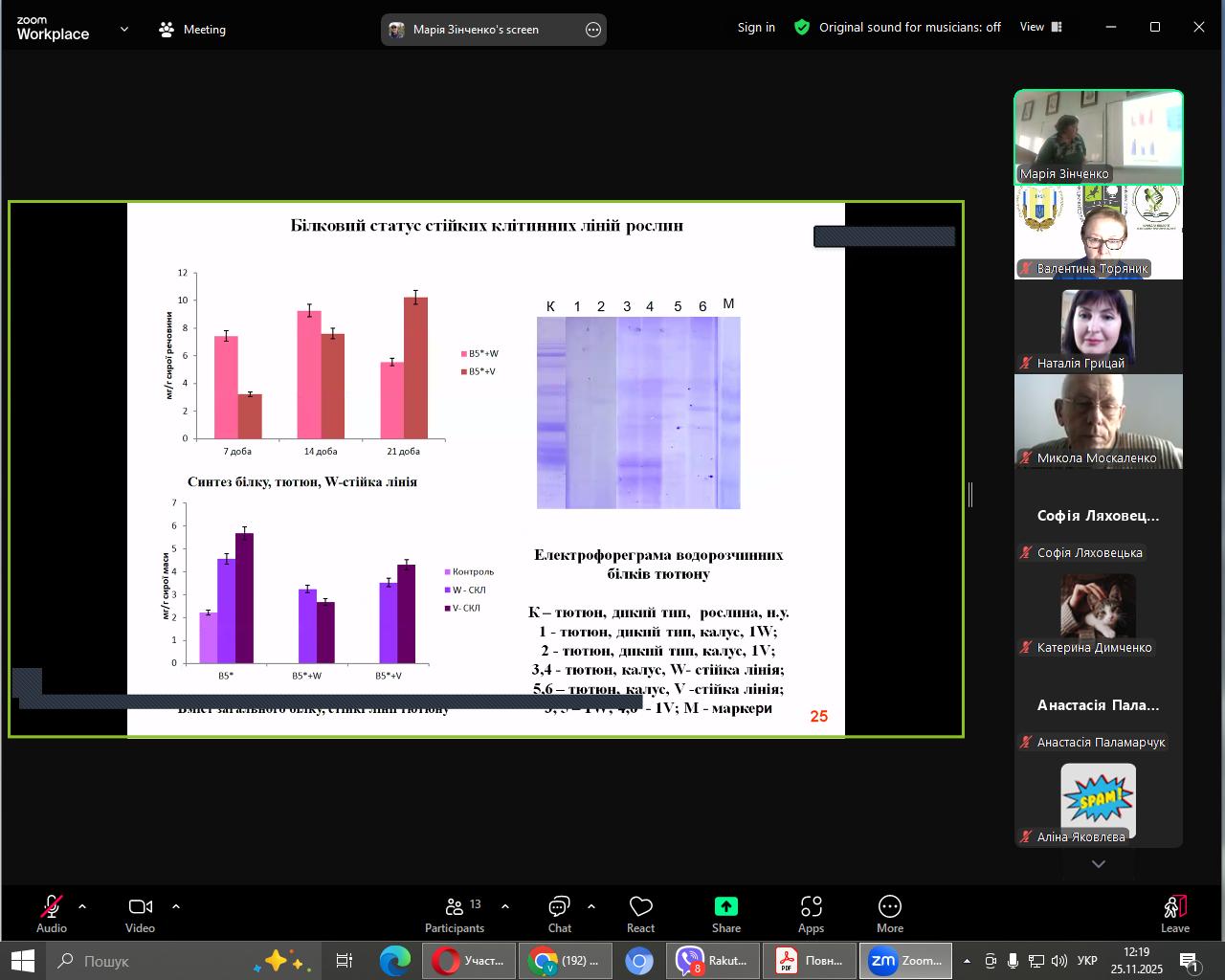Open screen share options ellipsis button
The width and height of the screenshot is (1225, 980).
(593, 30)
